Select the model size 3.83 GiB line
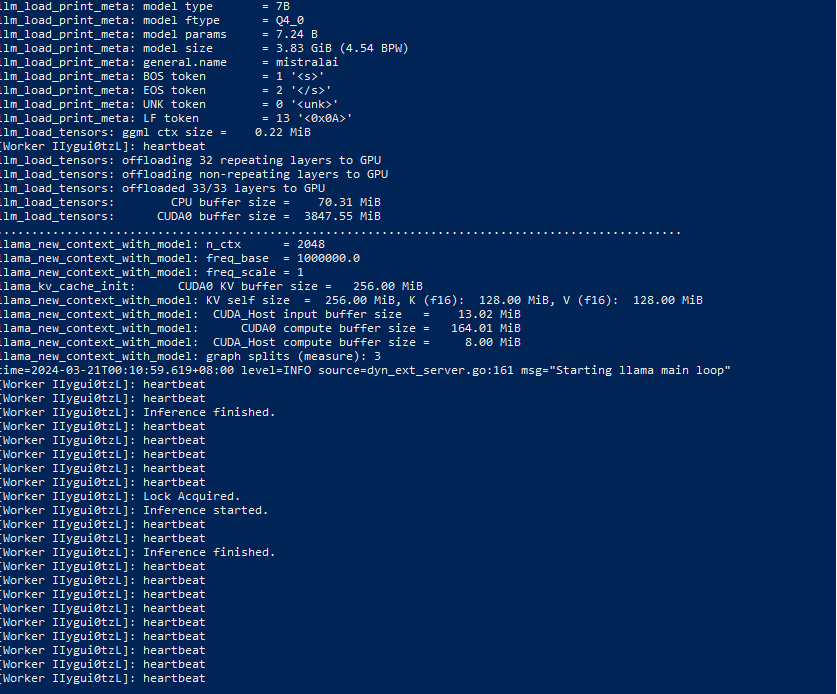The width and height of the screenshot is (837, 694). tap(204, 48)
